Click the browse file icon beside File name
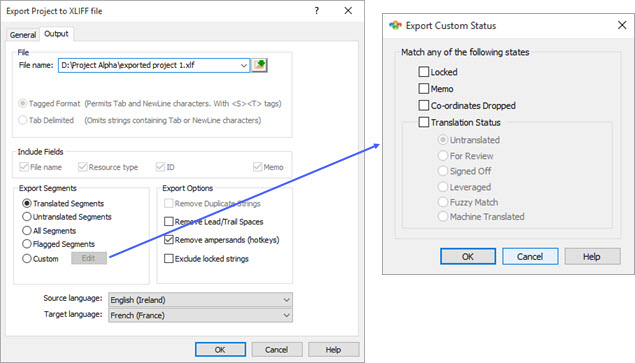 coord(259,65)
